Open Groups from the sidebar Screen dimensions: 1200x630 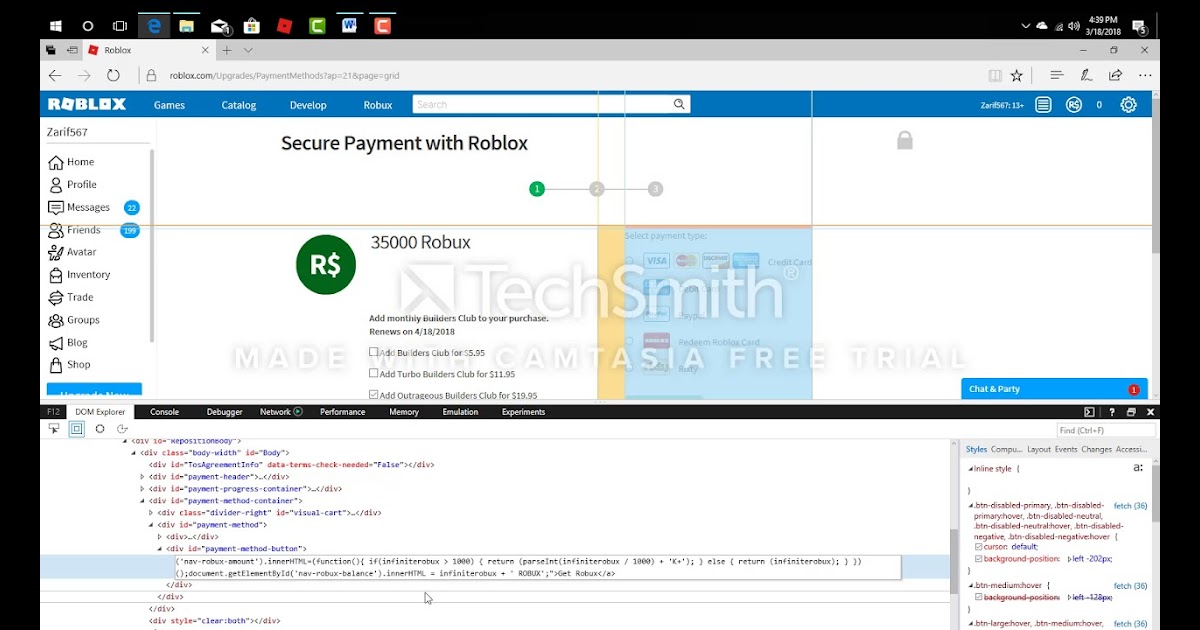point(74,320)
